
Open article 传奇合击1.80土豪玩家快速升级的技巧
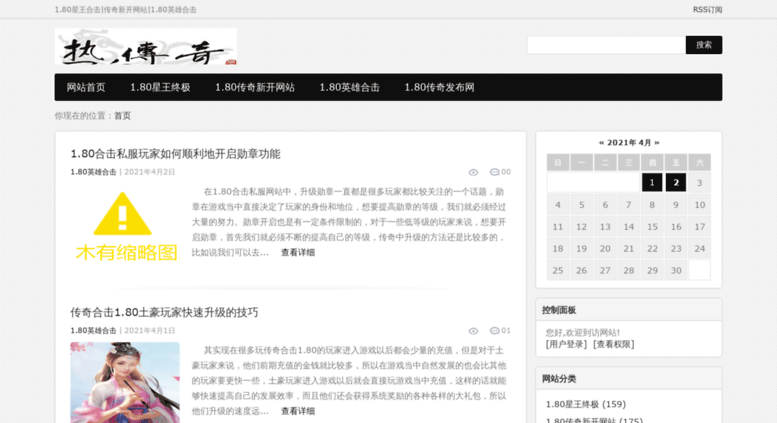pyautogui.click(x=164, y=313)
